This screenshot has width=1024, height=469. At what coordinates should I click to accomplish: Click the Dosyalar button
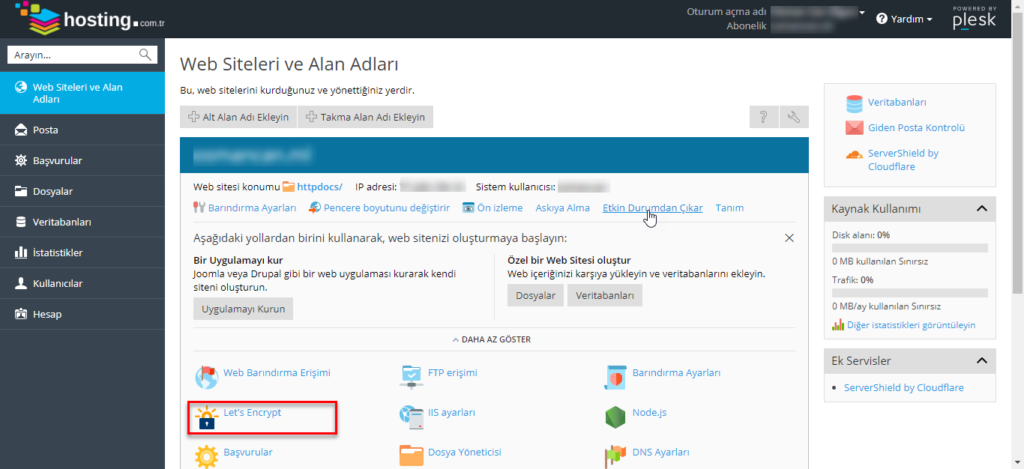[536, 295]
